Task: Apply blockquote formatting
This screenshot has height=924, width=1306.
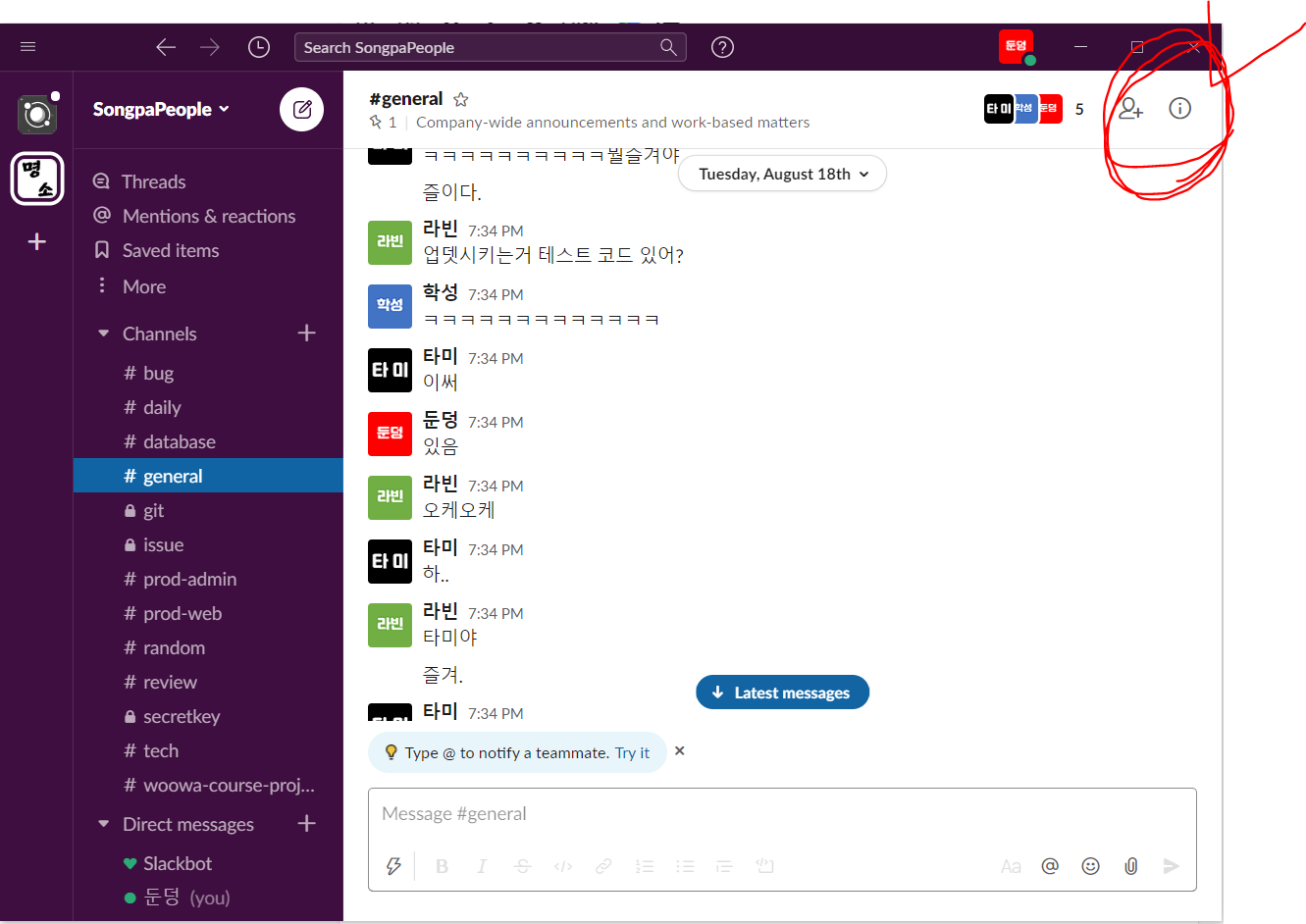Action: click(x=724, y=866)
